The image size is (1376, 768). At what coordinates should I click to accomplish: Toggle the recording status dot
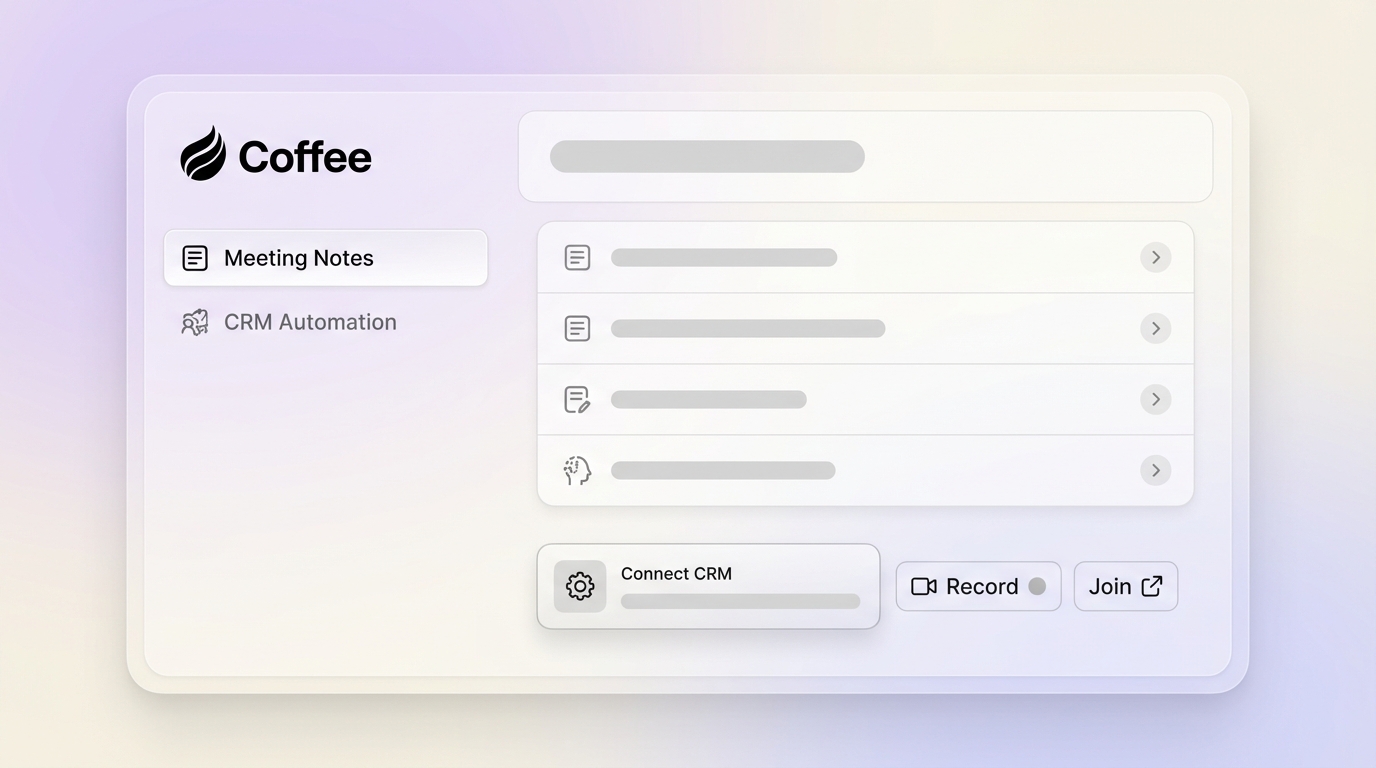(1038, 587)
